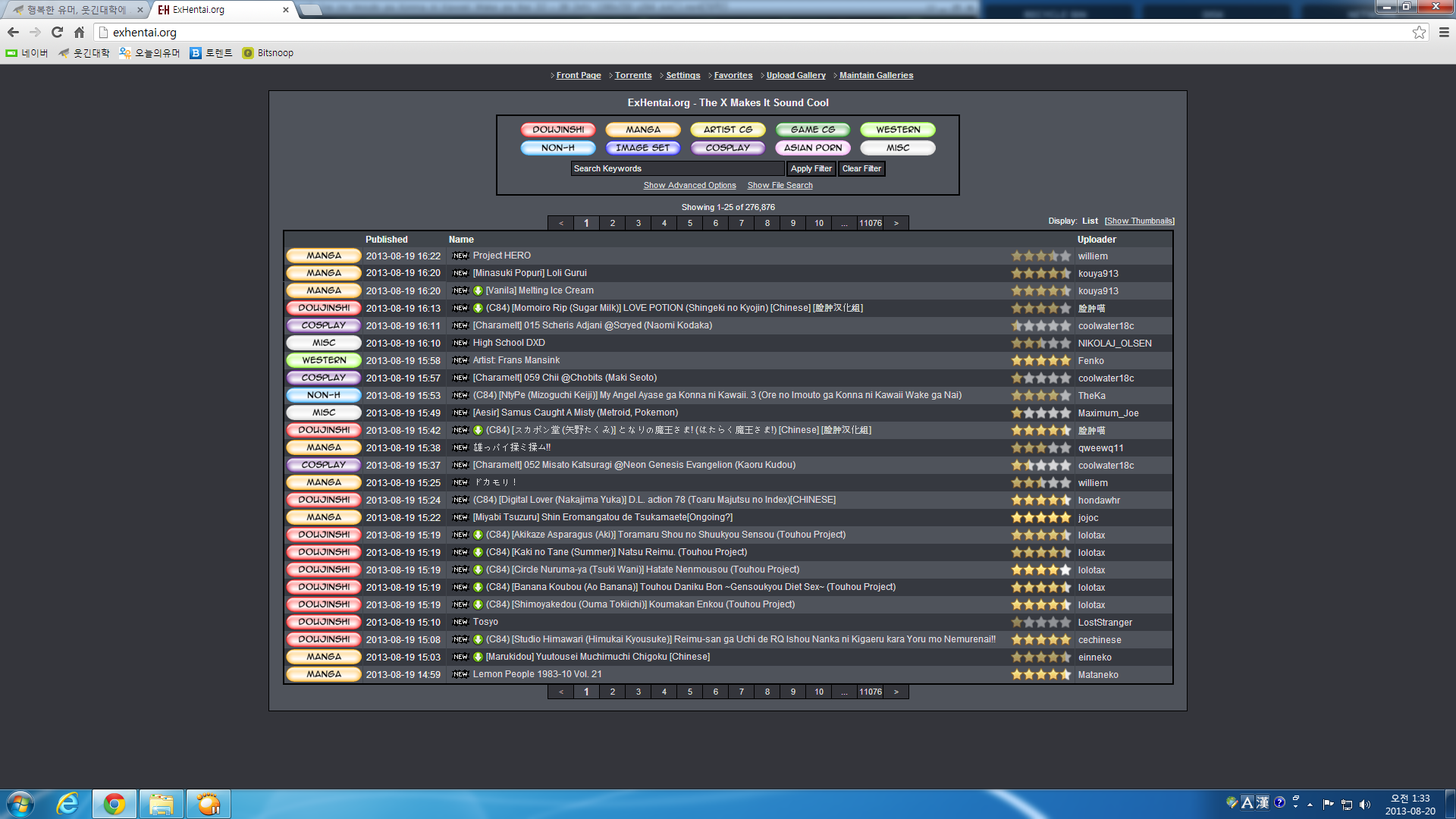
Task: Open the orange app icon in taskbar
Action: (209, 804)
